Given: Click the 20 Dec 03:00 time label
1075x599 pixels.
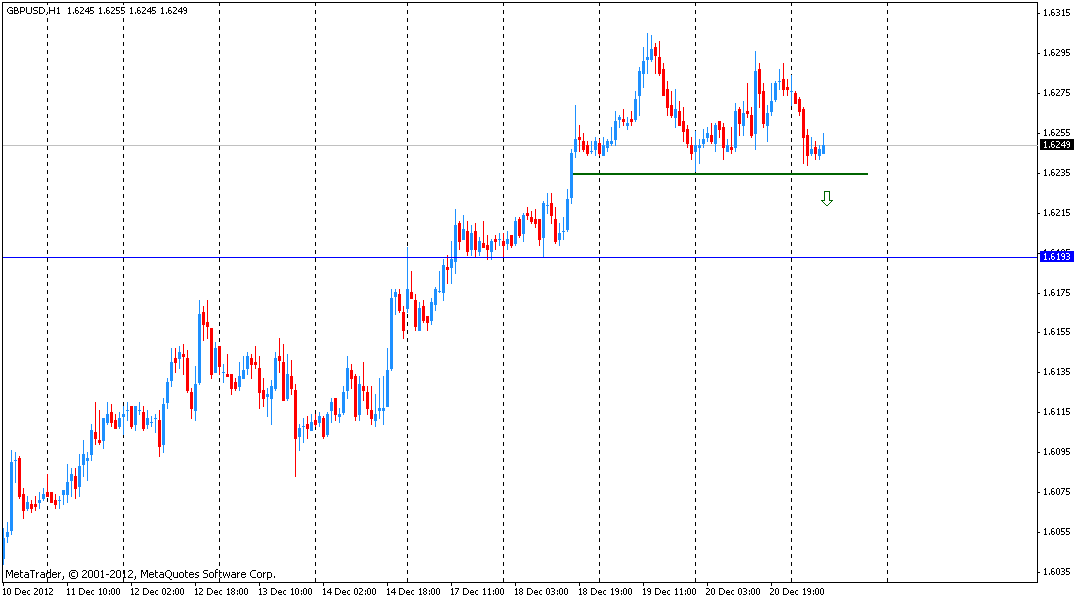Looking at the screenshot, I should click(733, 591).
